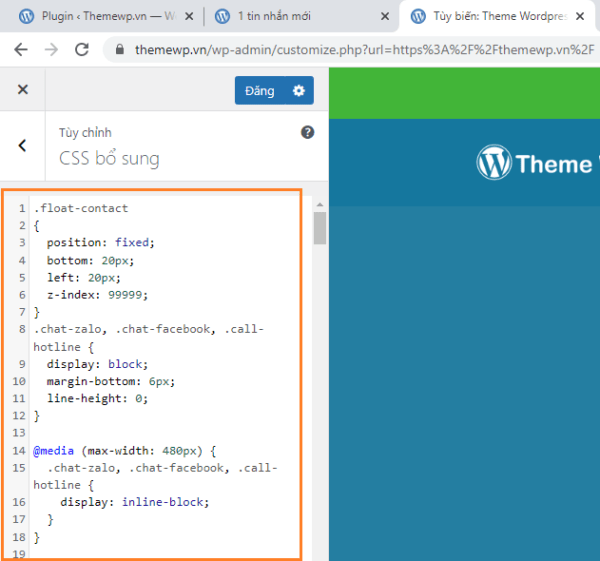This screenshot has height=561, width=600.
Task: Close the "1 tin nhắn mới" tab
Action: tap(383, 17)
